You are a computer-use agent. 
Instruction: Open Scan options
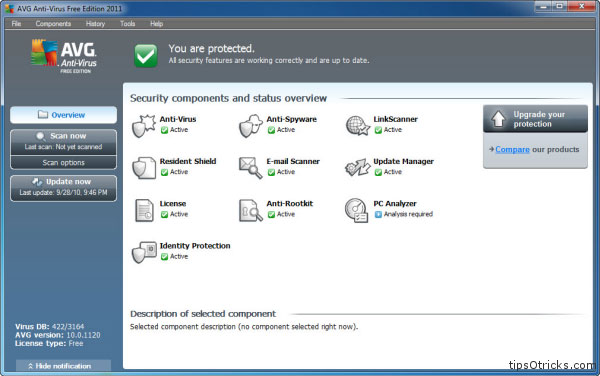(64, 163)
